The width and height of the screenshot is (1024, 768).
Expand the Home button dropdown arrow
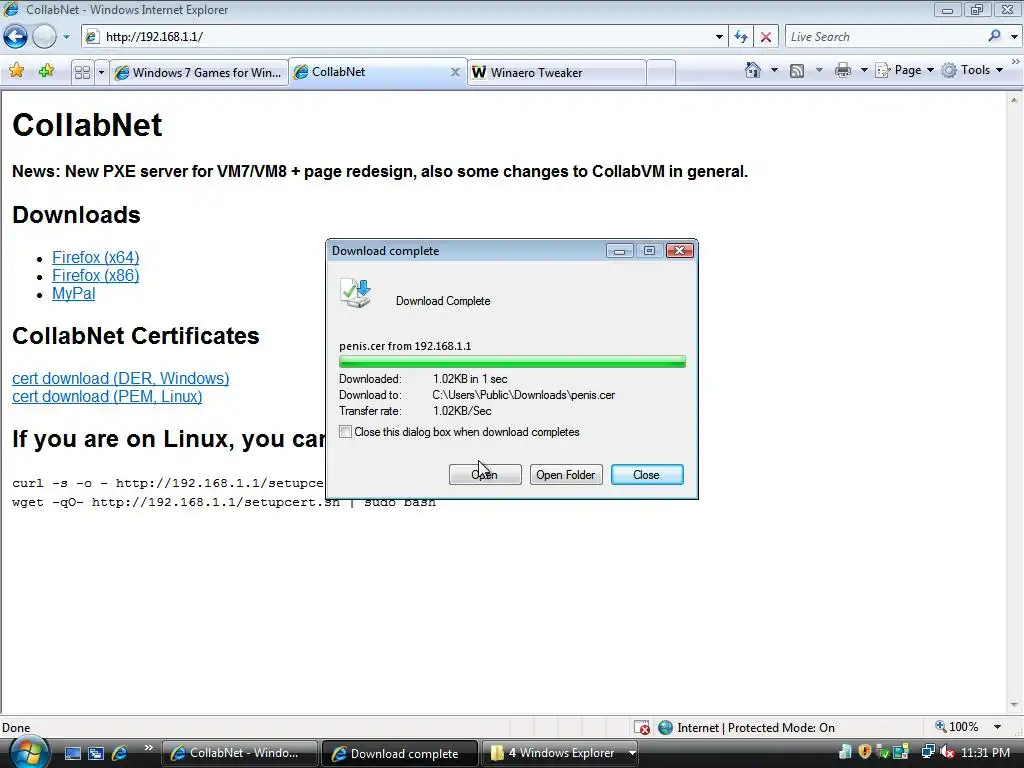[775, 70]
